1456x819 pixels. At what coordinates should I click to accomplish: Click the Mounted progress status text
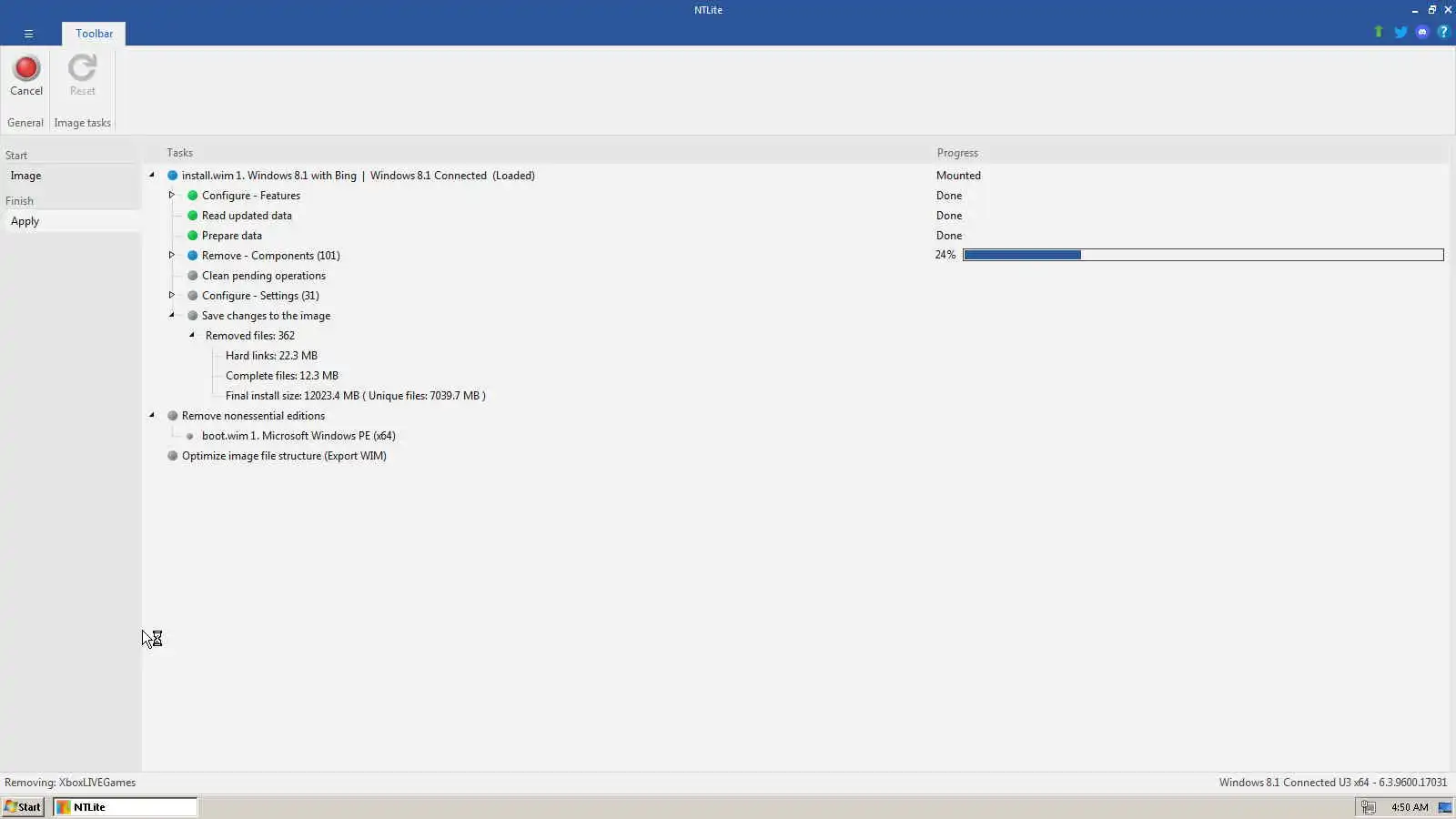click(x=958, y=176)
